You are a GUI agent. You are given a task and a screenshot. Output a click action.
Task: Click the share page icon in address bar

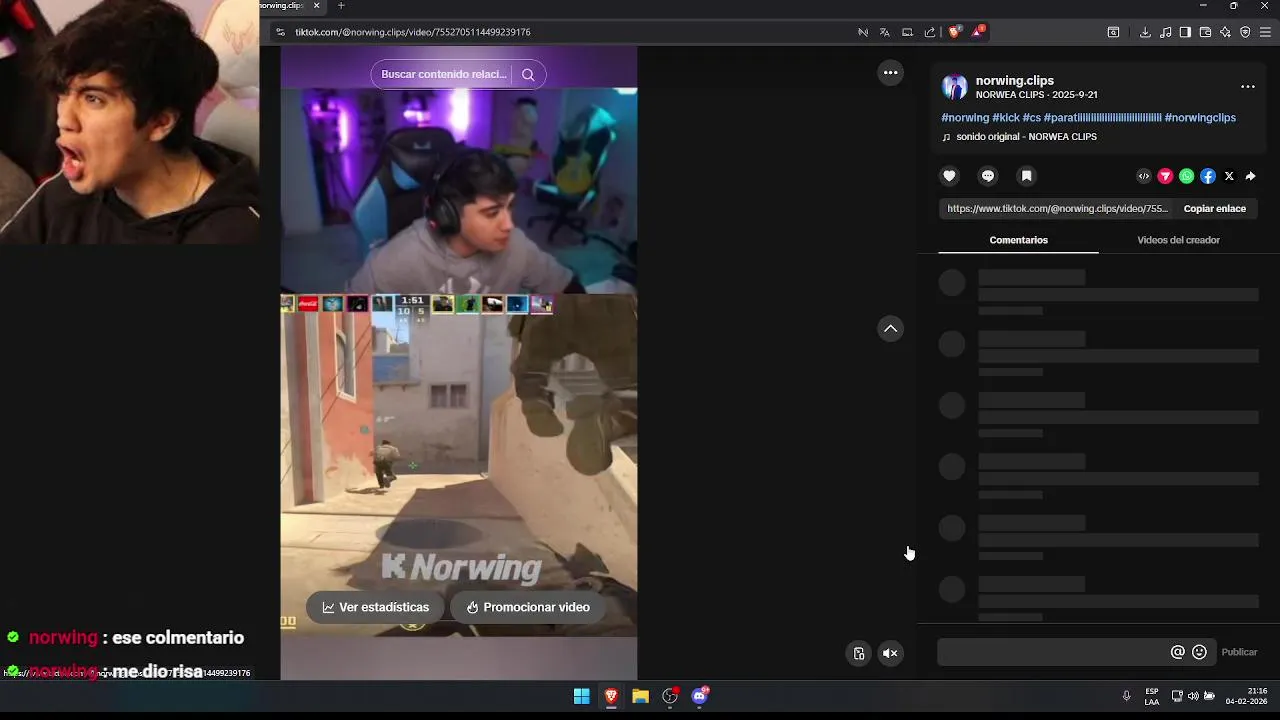point(929,32)
